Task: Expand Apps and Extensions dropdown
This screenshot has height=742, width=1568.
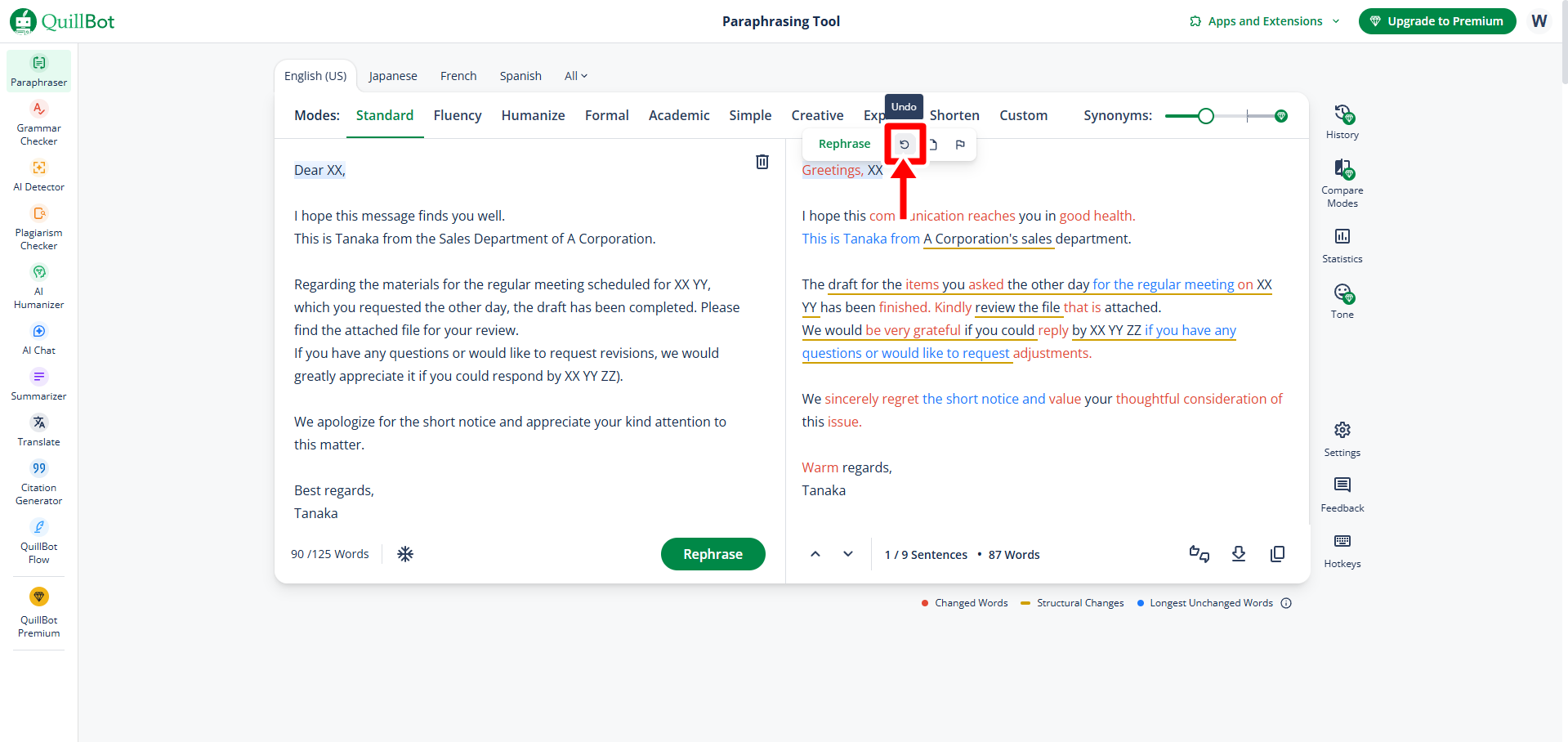Action: pyautogui.click(x=1265, y=21)
